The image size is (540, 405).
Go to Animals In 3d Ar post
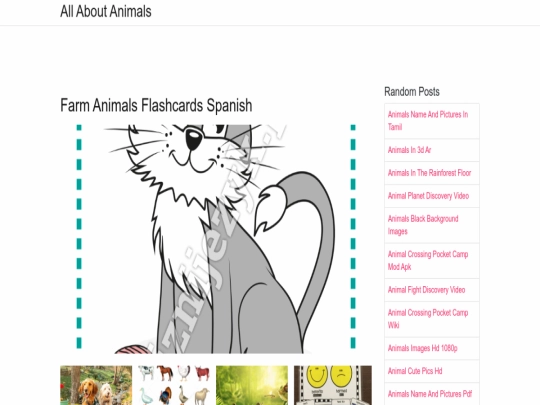click(x=409, y=150)
